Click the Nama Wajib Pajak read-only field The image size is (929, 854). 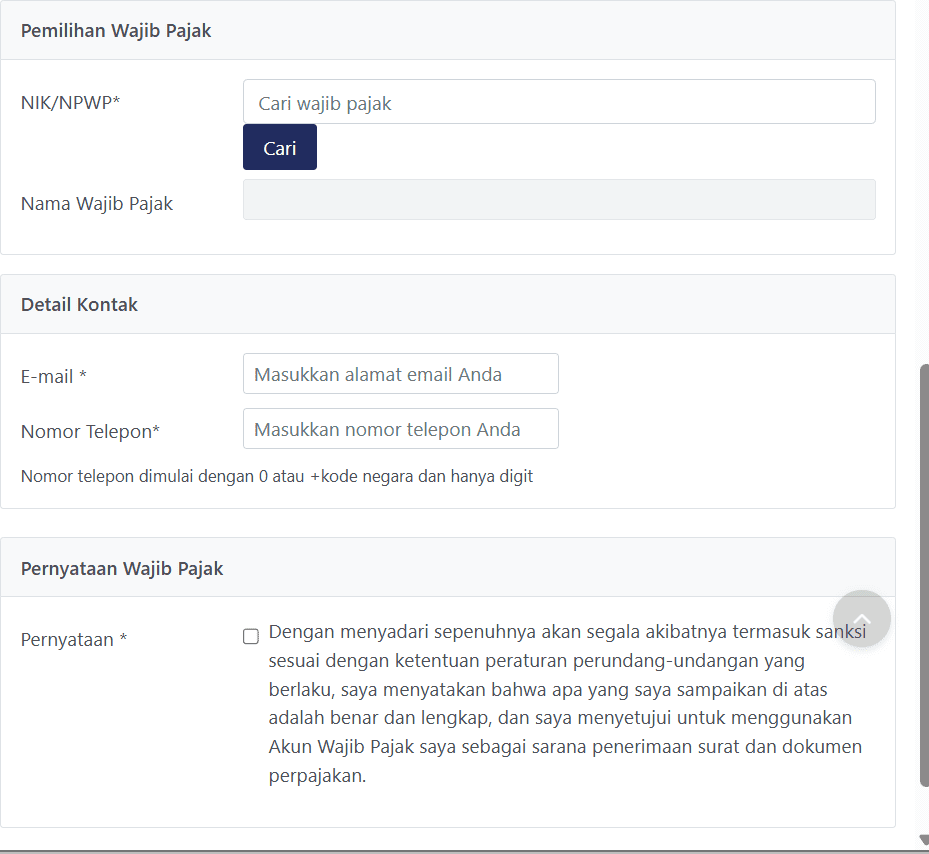559,200
